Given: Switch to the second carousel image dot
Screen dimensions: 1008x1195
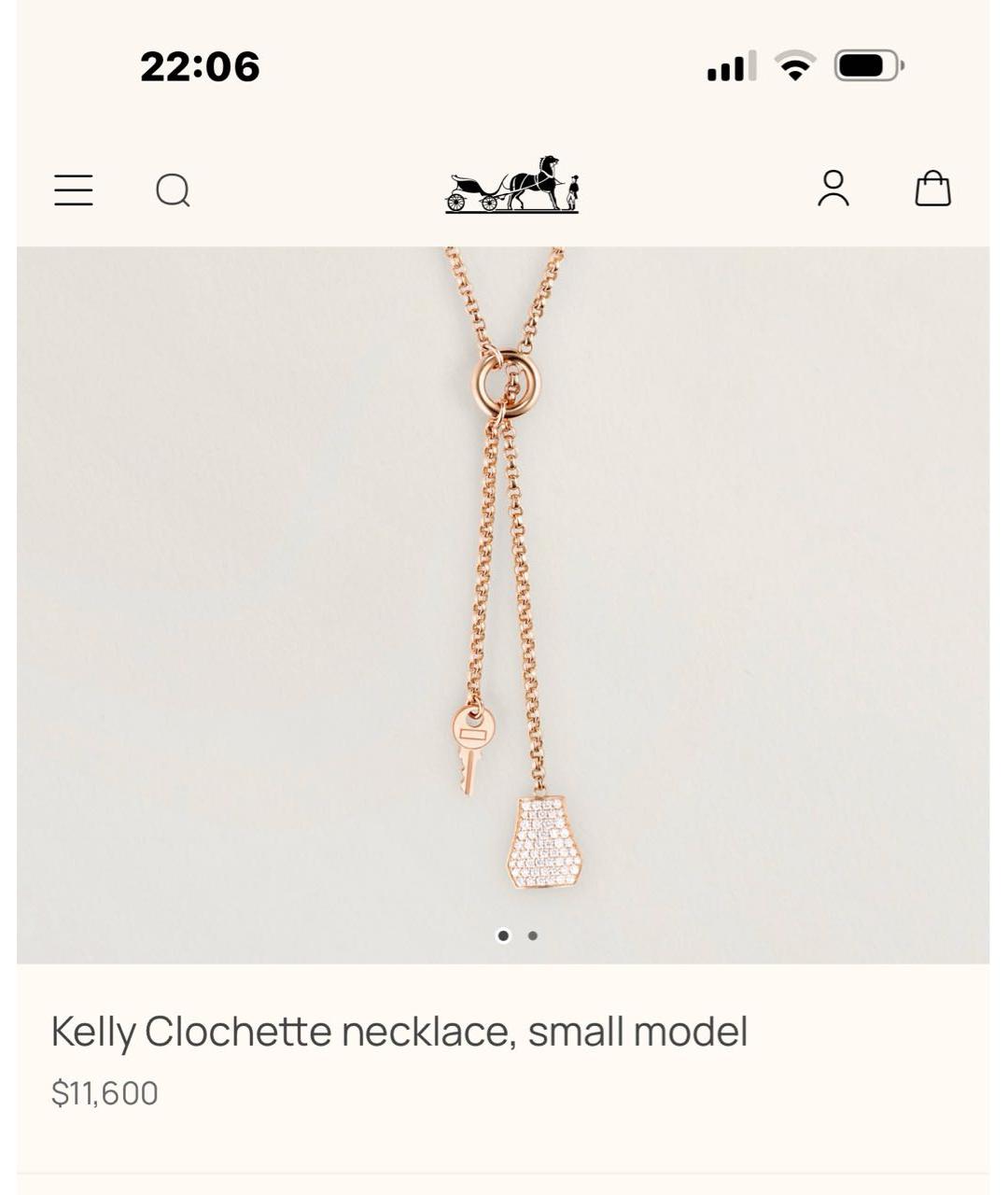Looking at the screenshot, I should (533, 935).
